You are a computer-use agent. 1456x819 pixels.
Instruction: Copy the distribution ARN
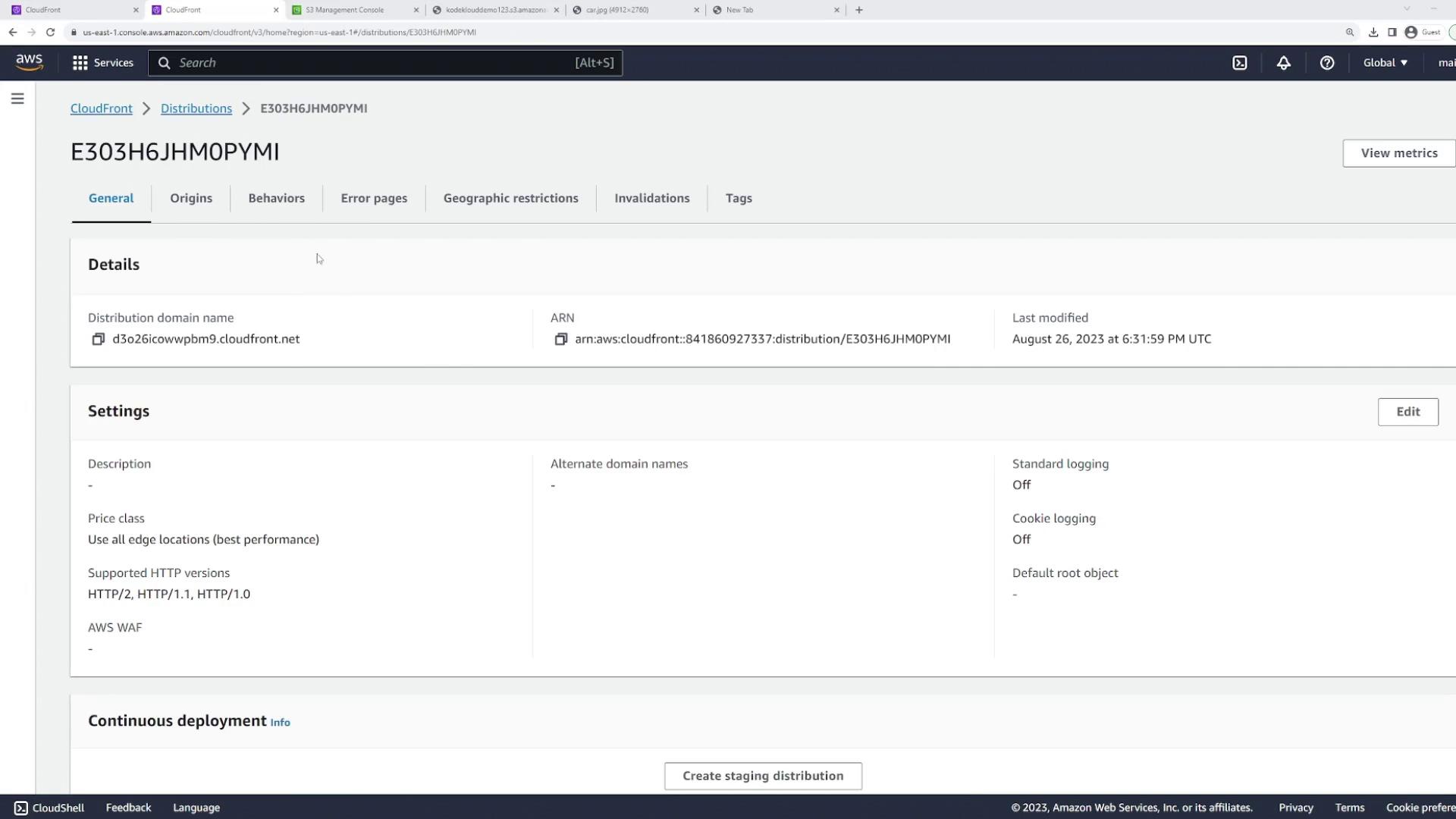click(x=560, y=339)
